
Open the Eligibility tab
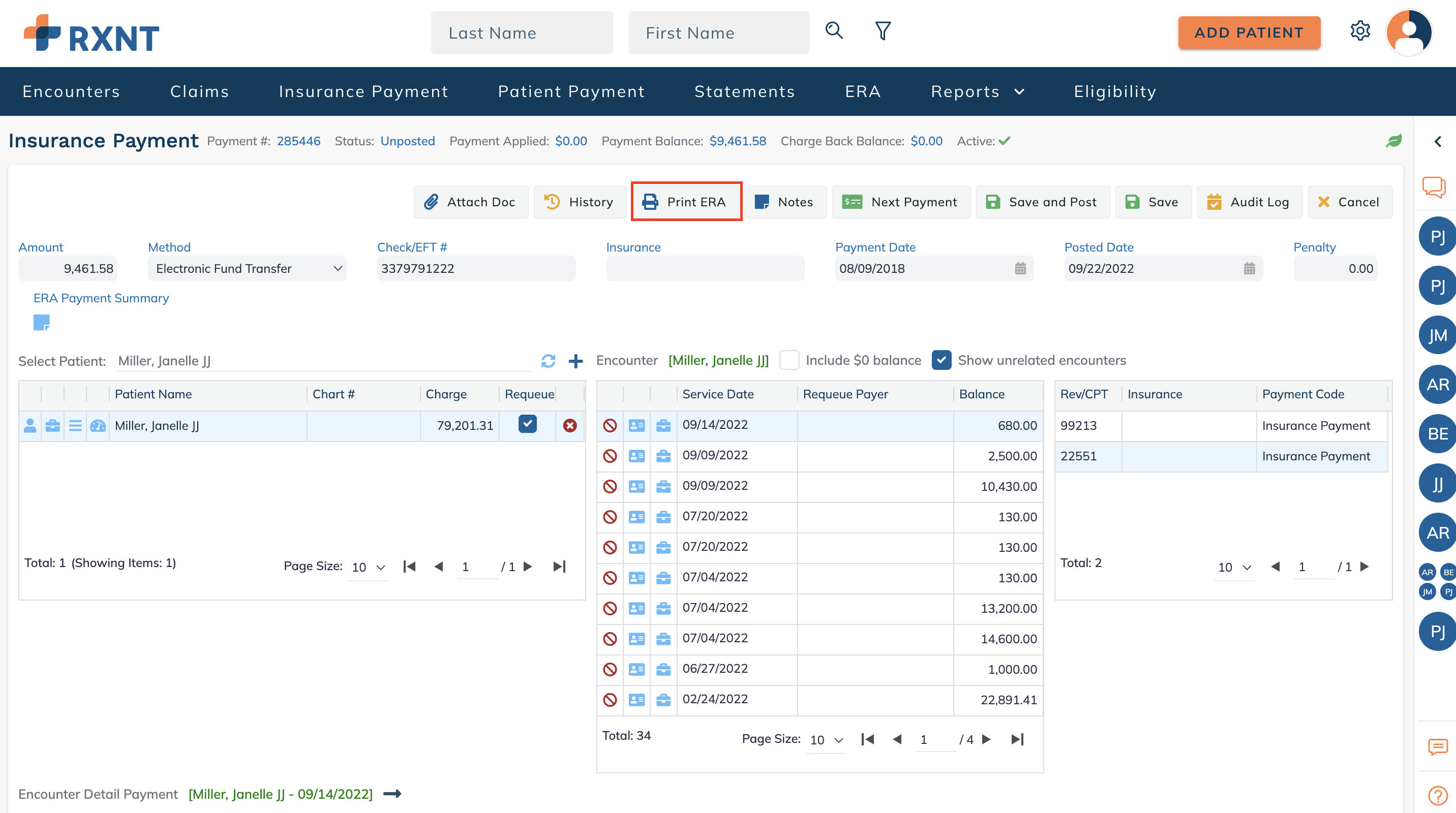(x=1115, y=91)
